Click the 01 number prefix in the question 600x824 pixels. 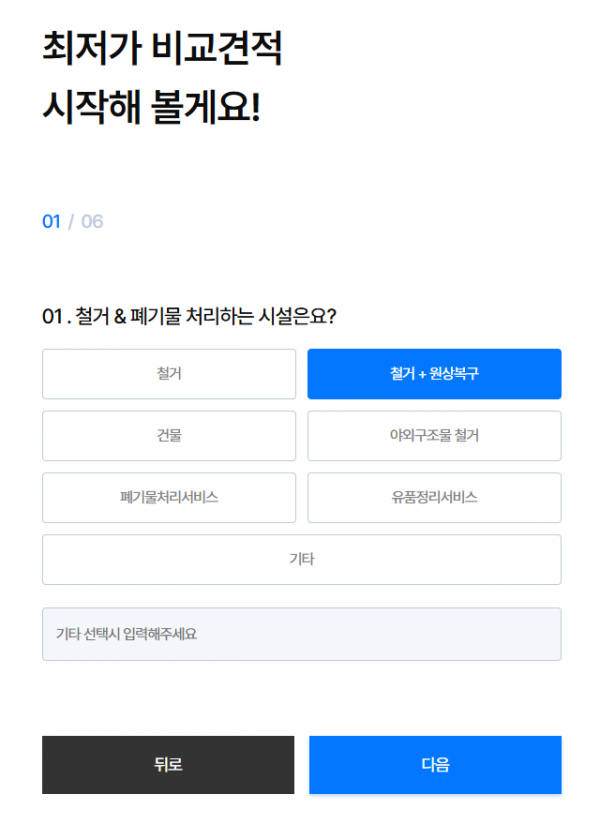click(x=53, y=316)
